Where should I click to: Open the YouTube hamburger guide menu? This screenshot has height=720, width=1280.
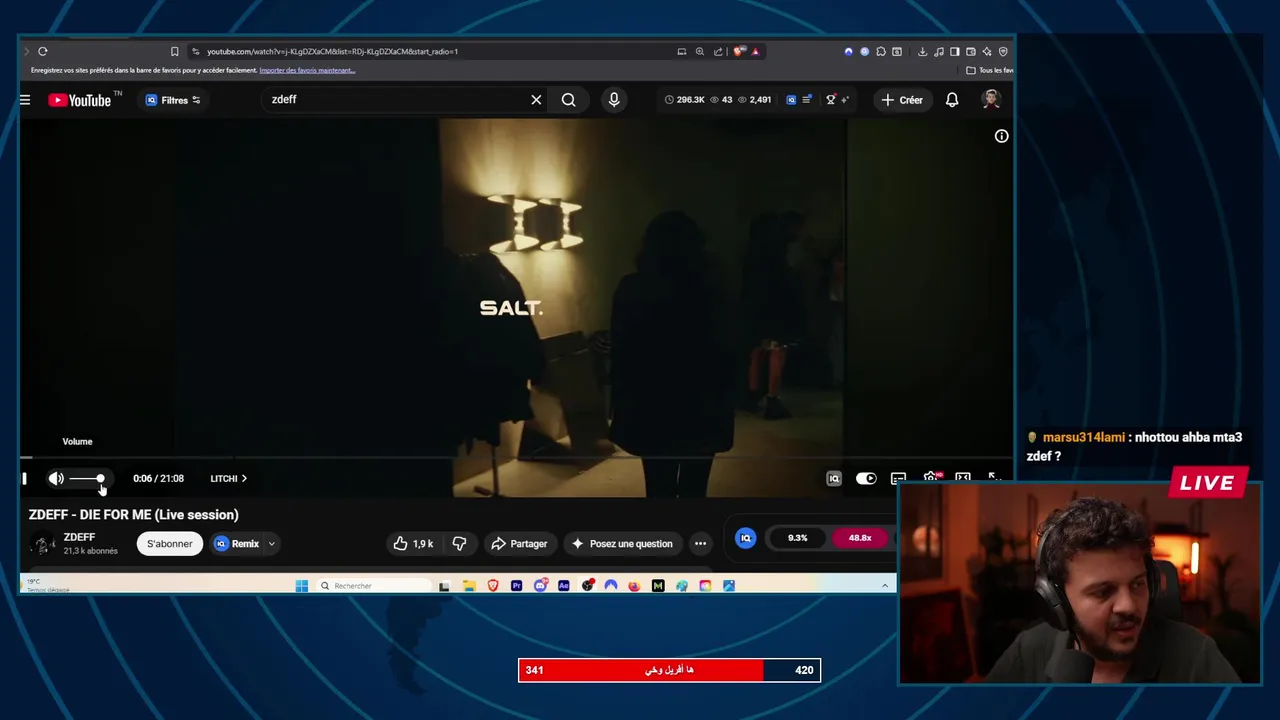pos(25,100)
